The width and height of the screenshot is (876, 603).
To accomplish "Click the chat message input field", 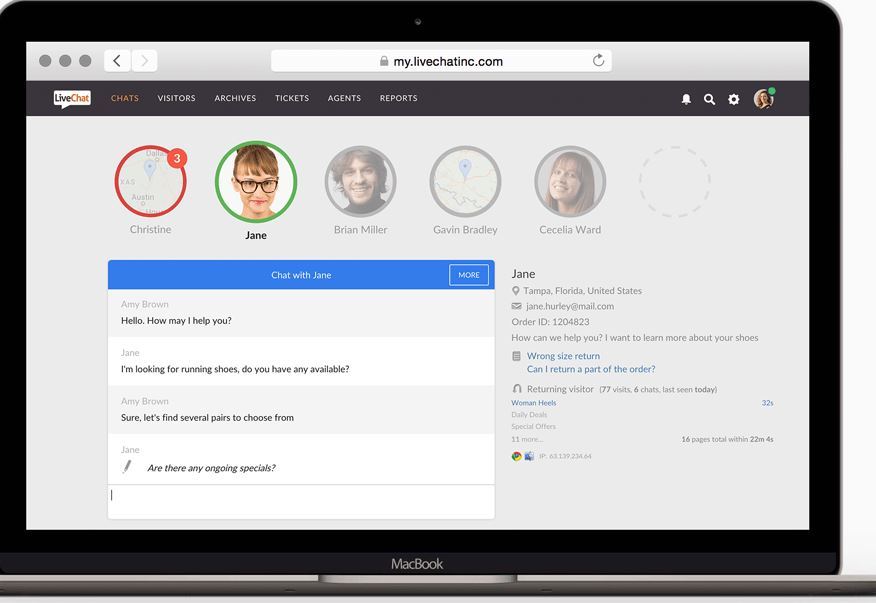I will tap(300, 501).
